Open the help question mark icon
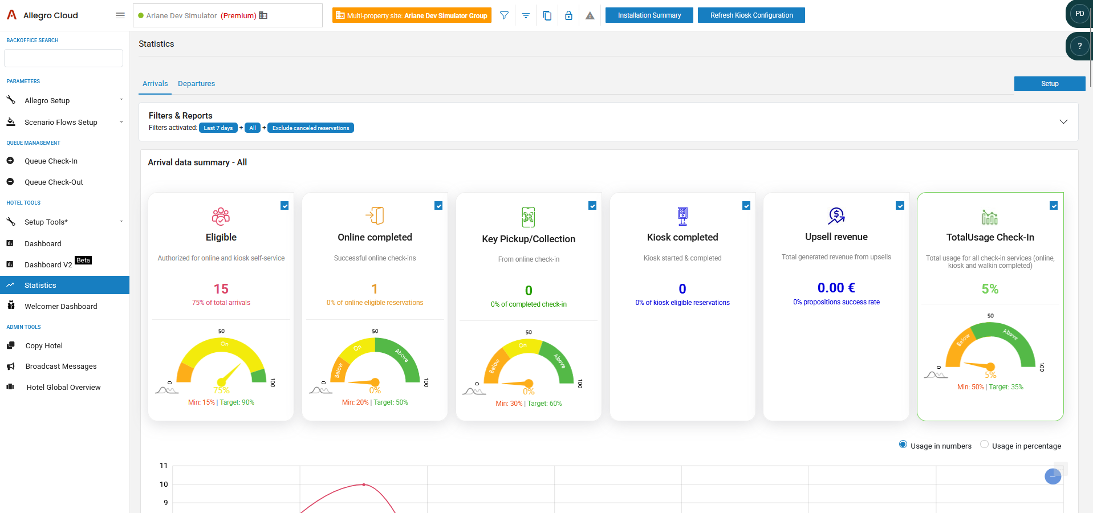The width and height of the screenshot is (1093, 514). (x=1079, y=46)
